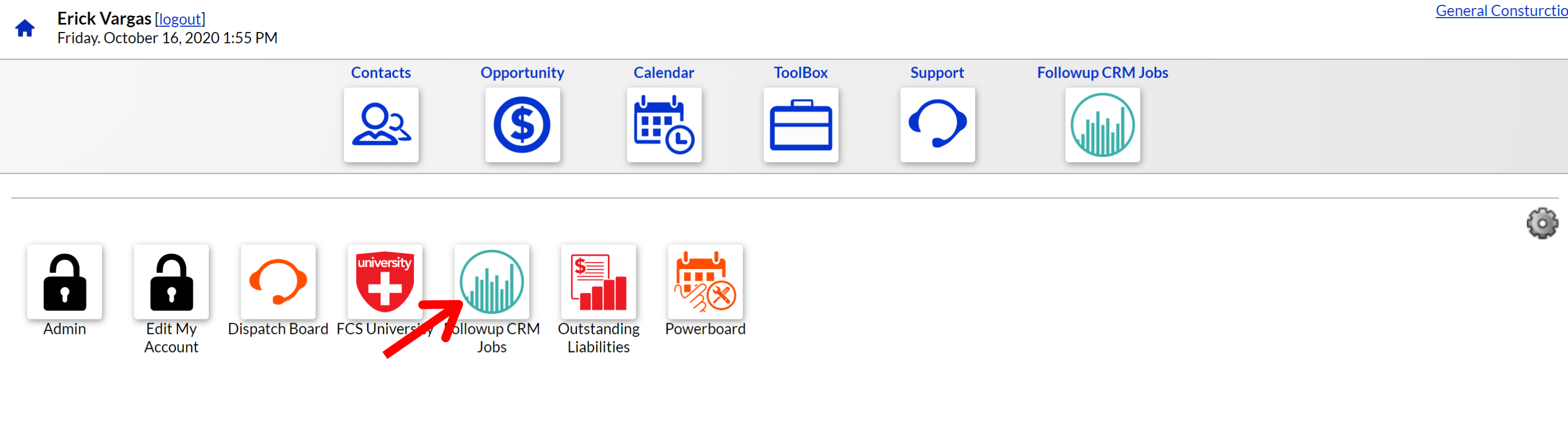Open the Edit My Account lock icon
This screenshot has width=1568, height=443.
point(171,282)
